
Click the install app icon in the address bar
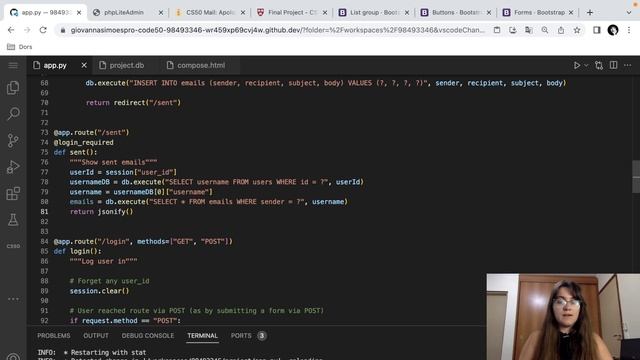(513, 30)
